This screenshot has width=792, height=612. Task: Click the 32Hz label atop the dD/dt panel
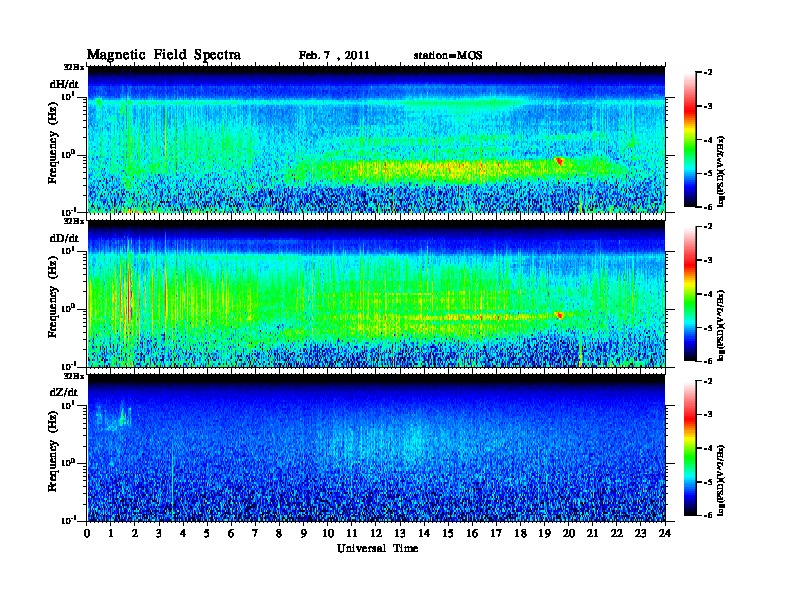[x=74, y=221]
